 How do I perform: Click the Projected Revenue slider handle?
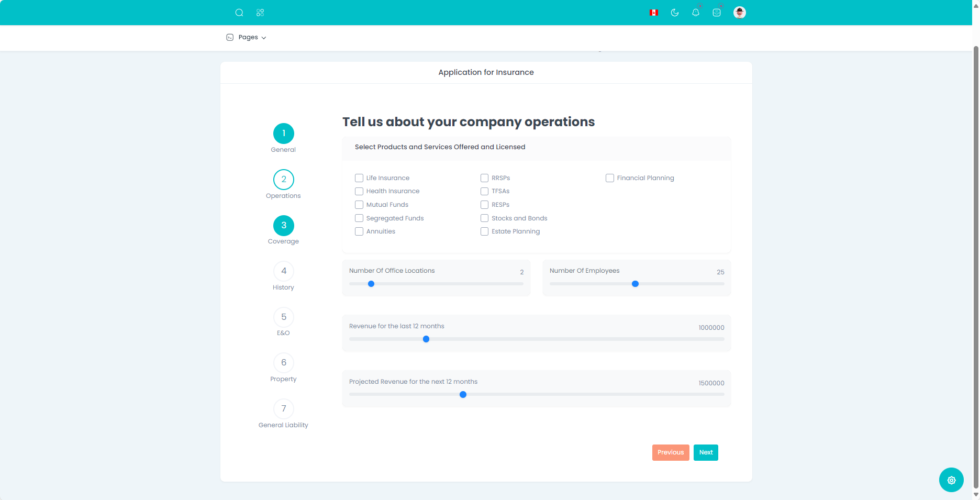pos(462,394)
